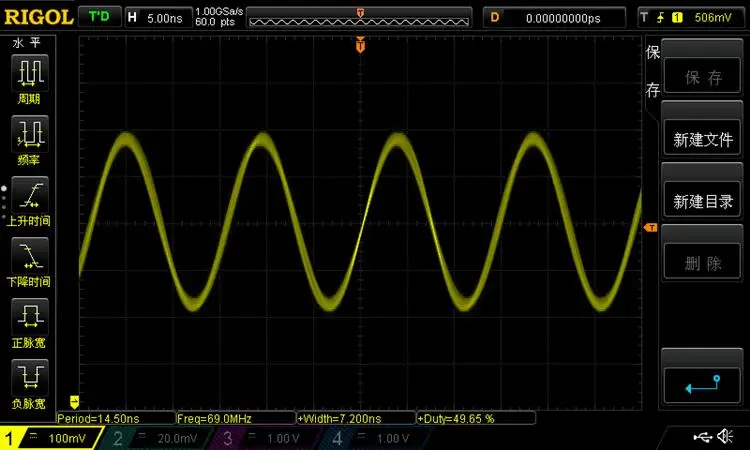
Task: Click the D delay 0.00000000ps field
Action: [x=554, y=18]
